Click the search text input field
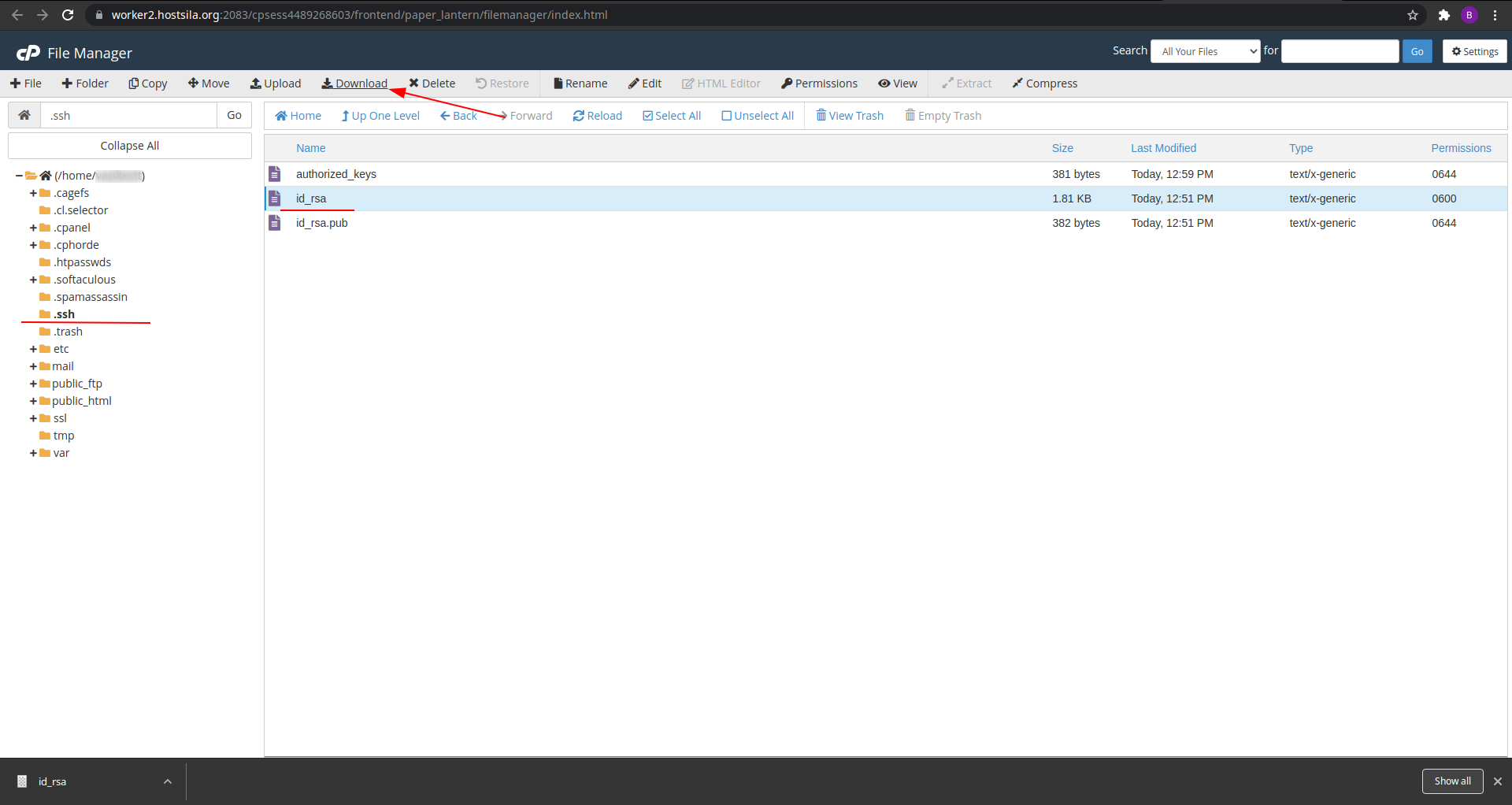Image resolution: width=1512 pixels, height=805 pixels. 1340,51
